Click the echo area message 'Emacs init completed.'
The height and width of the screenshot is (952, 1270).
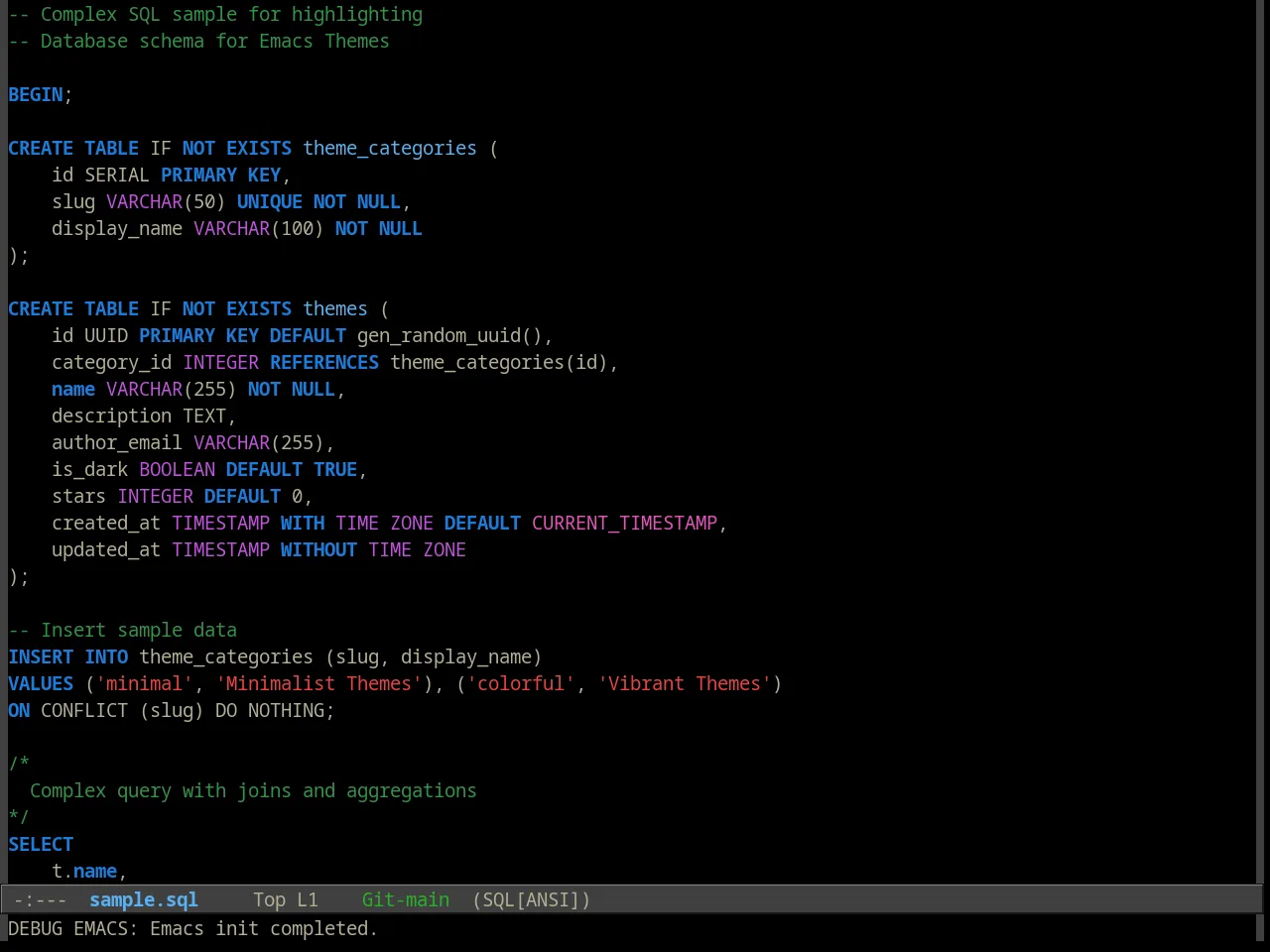[x=264, y=928]
